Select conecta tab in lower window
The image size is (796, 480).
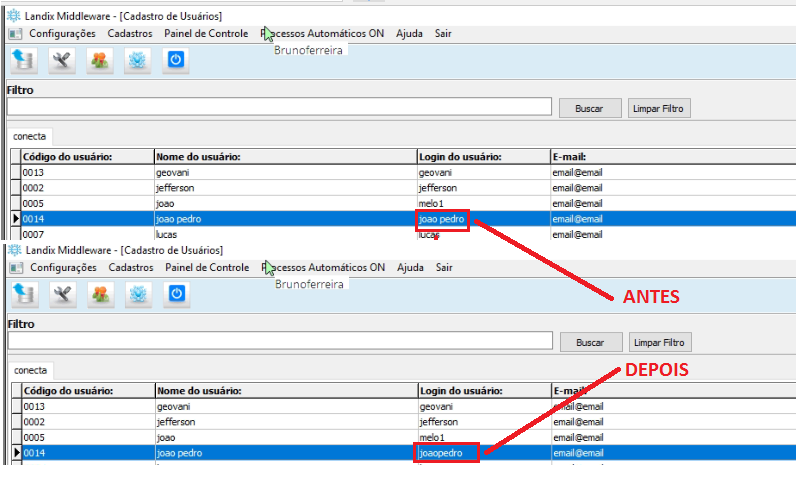pos(30,370)
